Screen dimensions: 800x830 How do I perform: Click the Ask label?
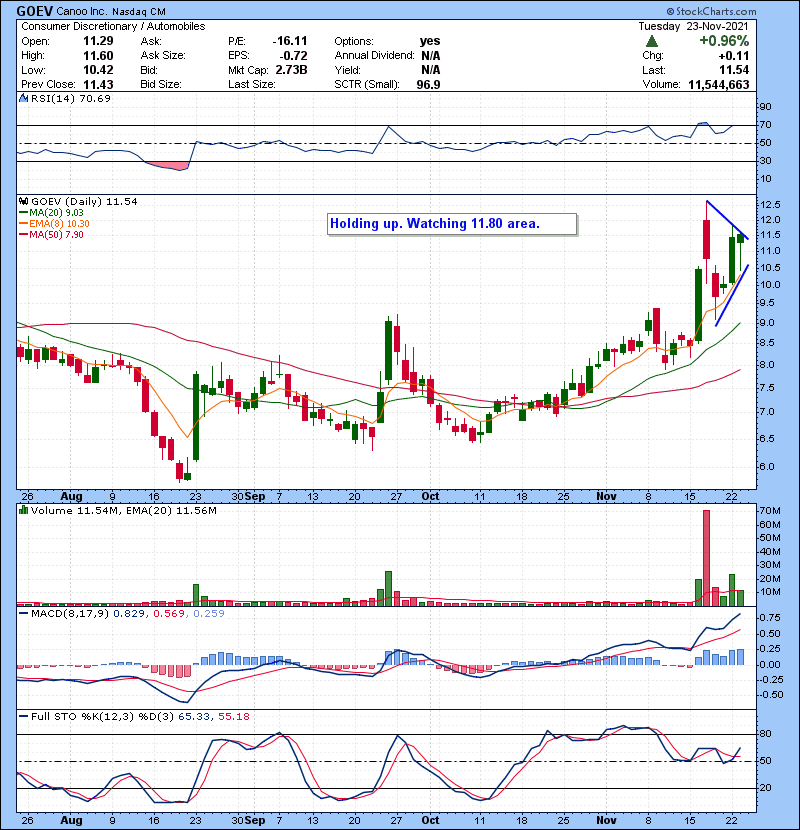pos(151,41)
